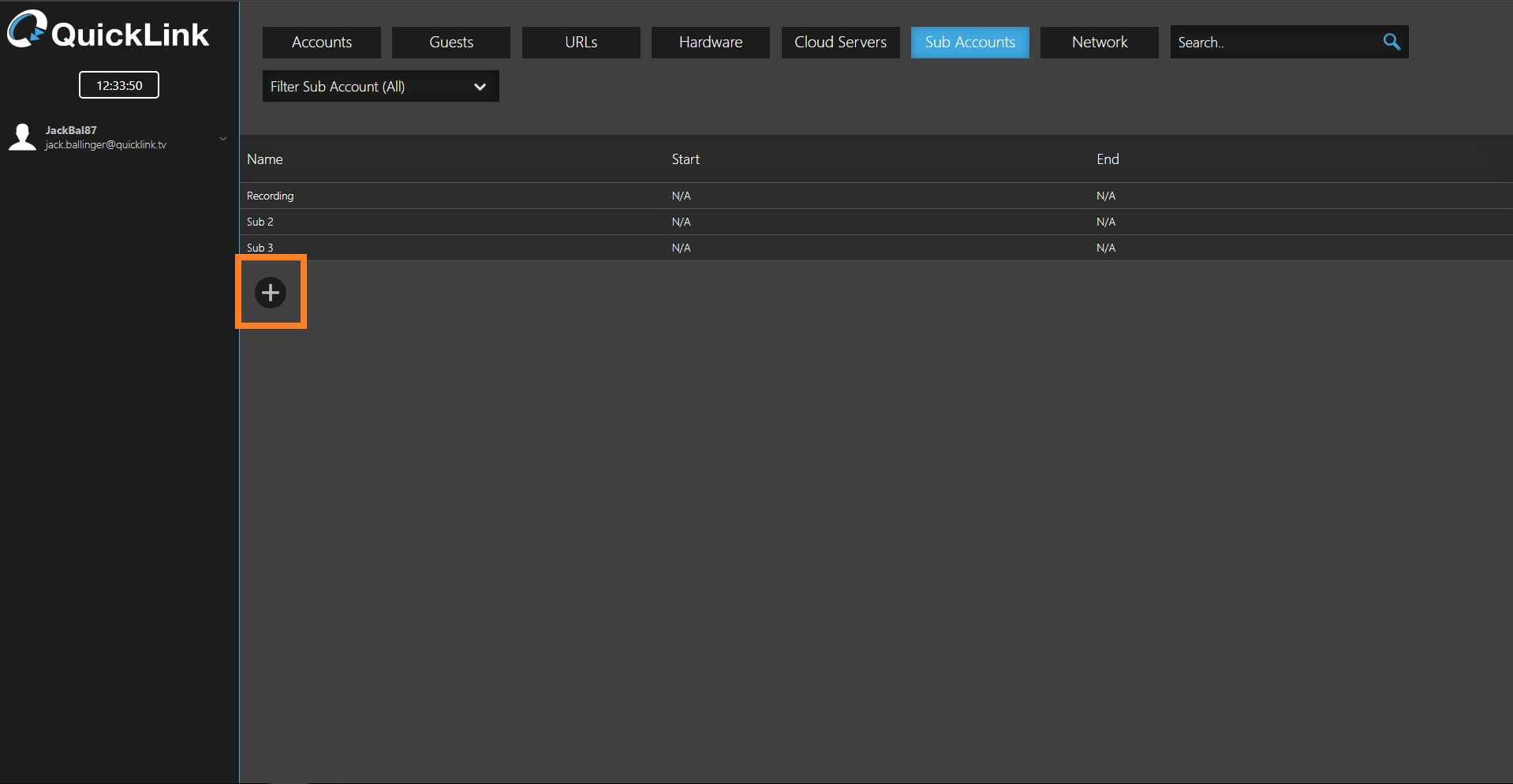This screenshot has width=1513, height=784.
Task: Click the 12:33:50 clock display
Action: (x=119, y=85)
